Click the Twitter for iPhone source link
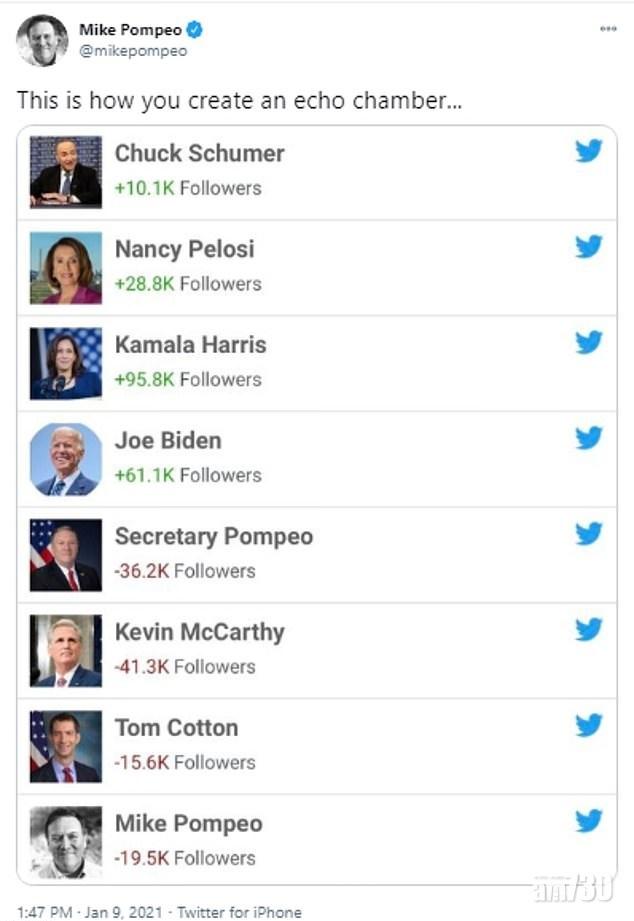This screenshot has height=921, width=634. 239,911
